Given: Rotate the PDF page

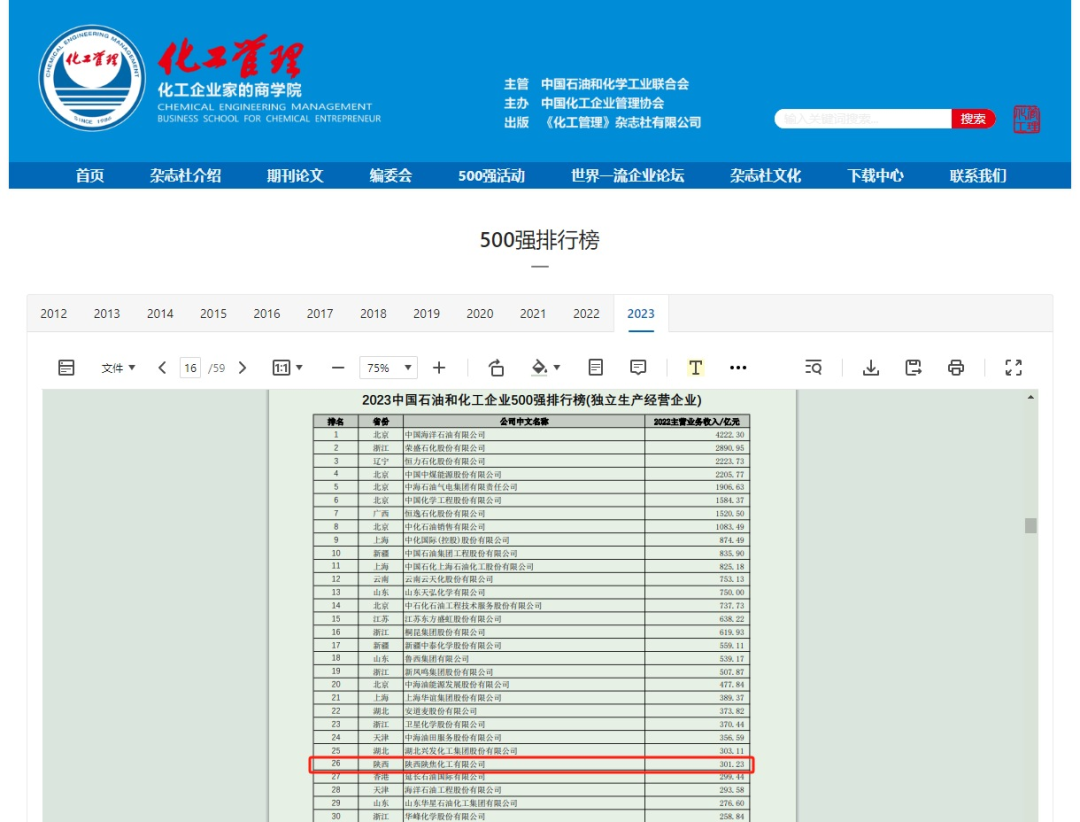Looking at the screenshot, I should pos(496,368).
